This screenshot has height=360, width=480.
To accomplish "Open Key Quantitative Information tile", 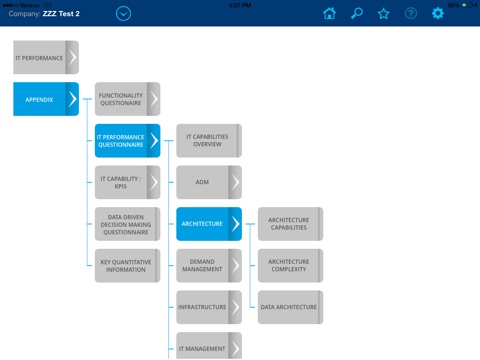I will pos(127,266).
